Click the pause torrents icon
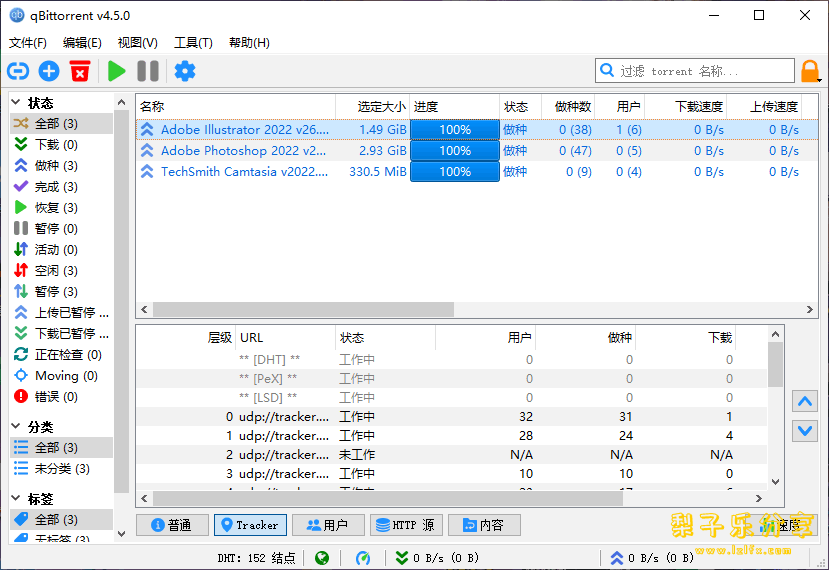 [148, 71]
